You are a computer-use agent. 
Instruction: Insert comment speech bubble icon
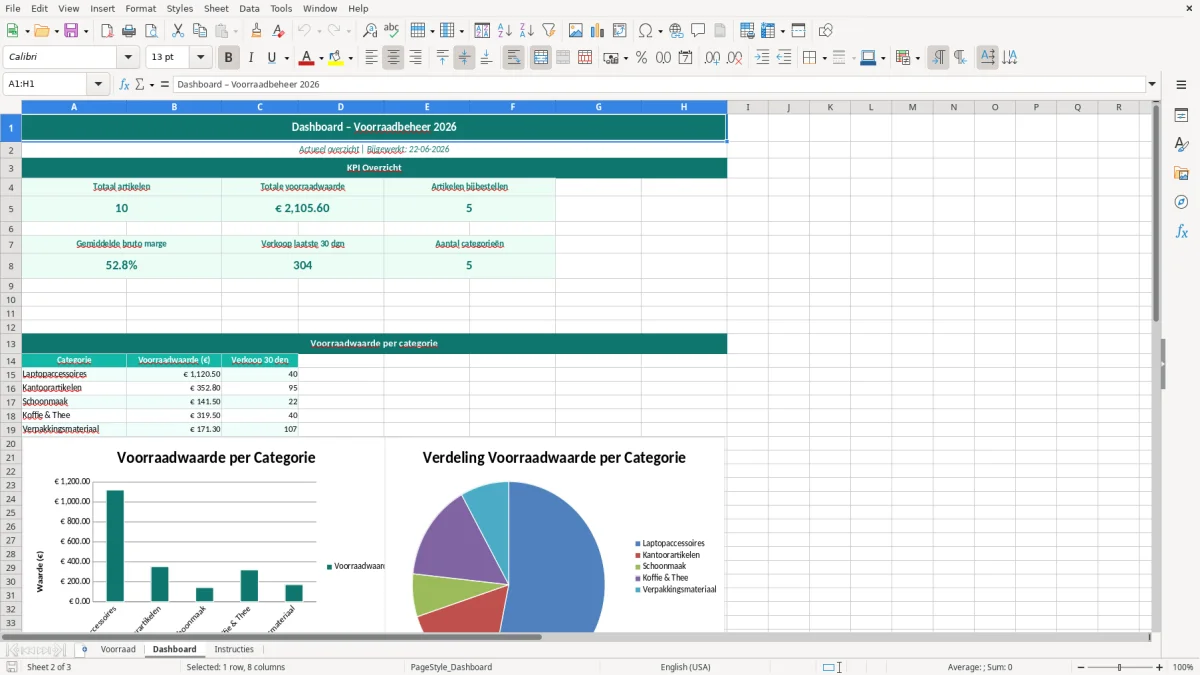pos(698,30)
